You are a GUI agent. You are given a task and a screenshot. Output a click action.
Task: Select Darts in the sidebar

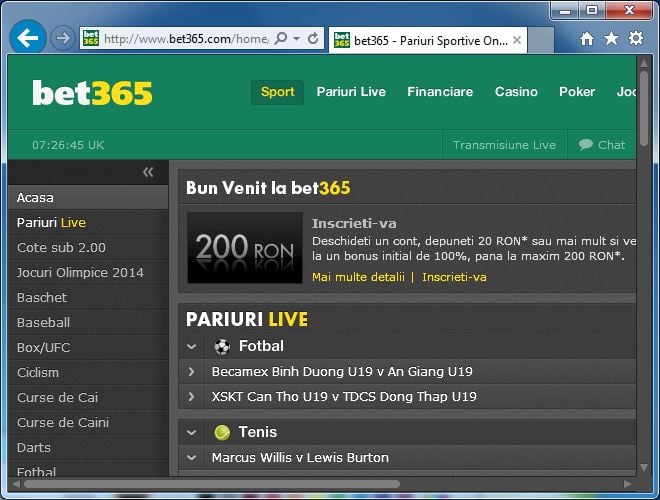(88, 448)
